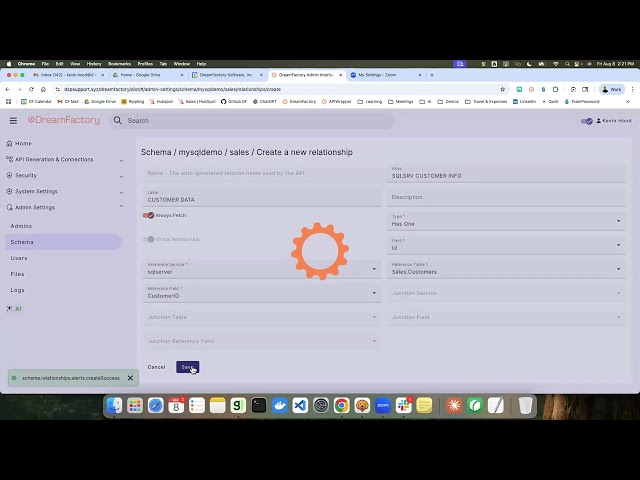Toggle the Virtual Relationship switch
This screenshot has height=480, width=640.
148,239
